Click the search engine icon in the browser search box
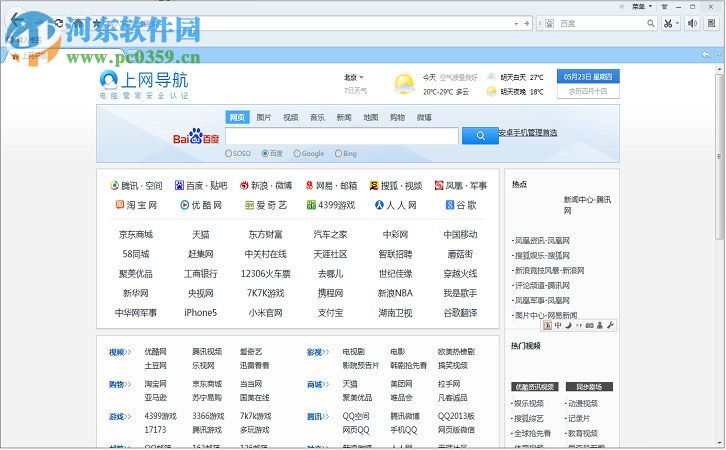 (x=549, y=24)
